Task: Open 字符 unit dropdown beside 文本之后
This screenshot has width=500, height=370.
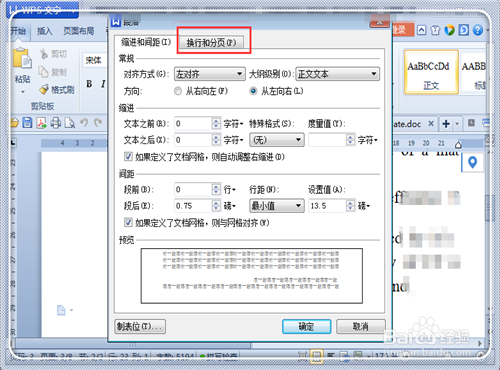Action: click(x=233, y=140)
